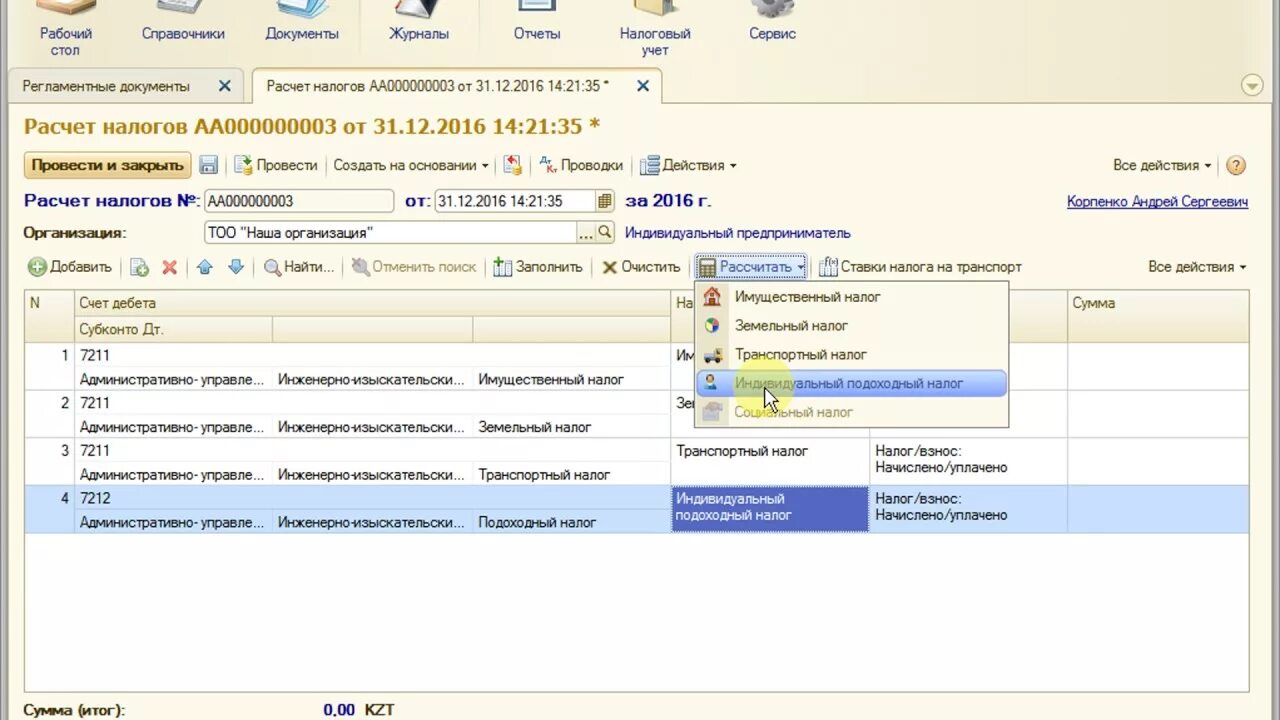The image size is (1280, 720).
Task: Select Земельный налог subconto cell in row 2
Action: (571, 427)
